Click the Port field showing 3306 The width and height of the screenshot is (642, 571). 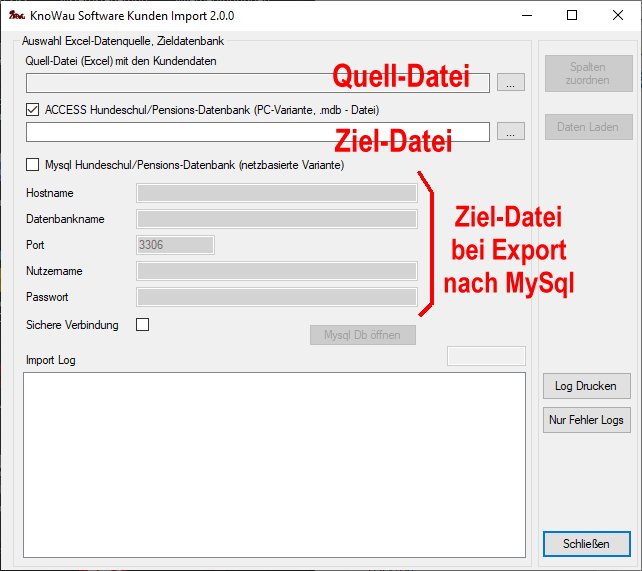coord(174,245)
